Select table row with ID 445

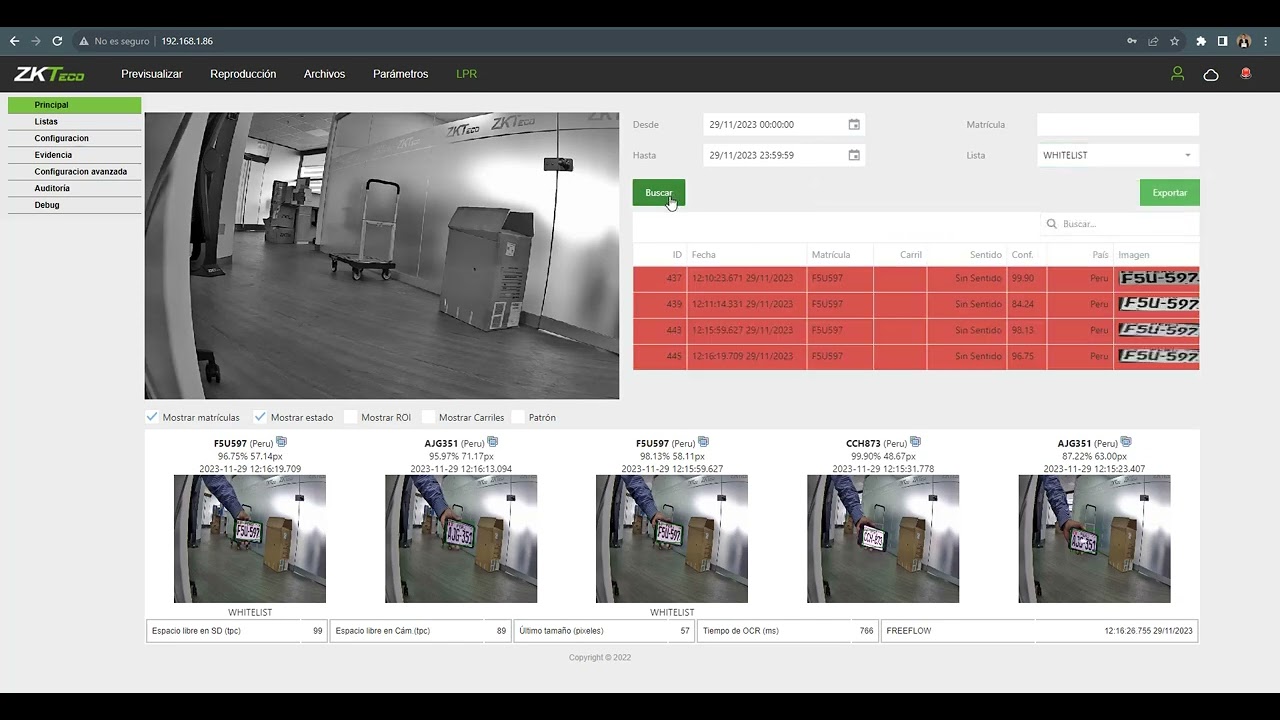916,356
